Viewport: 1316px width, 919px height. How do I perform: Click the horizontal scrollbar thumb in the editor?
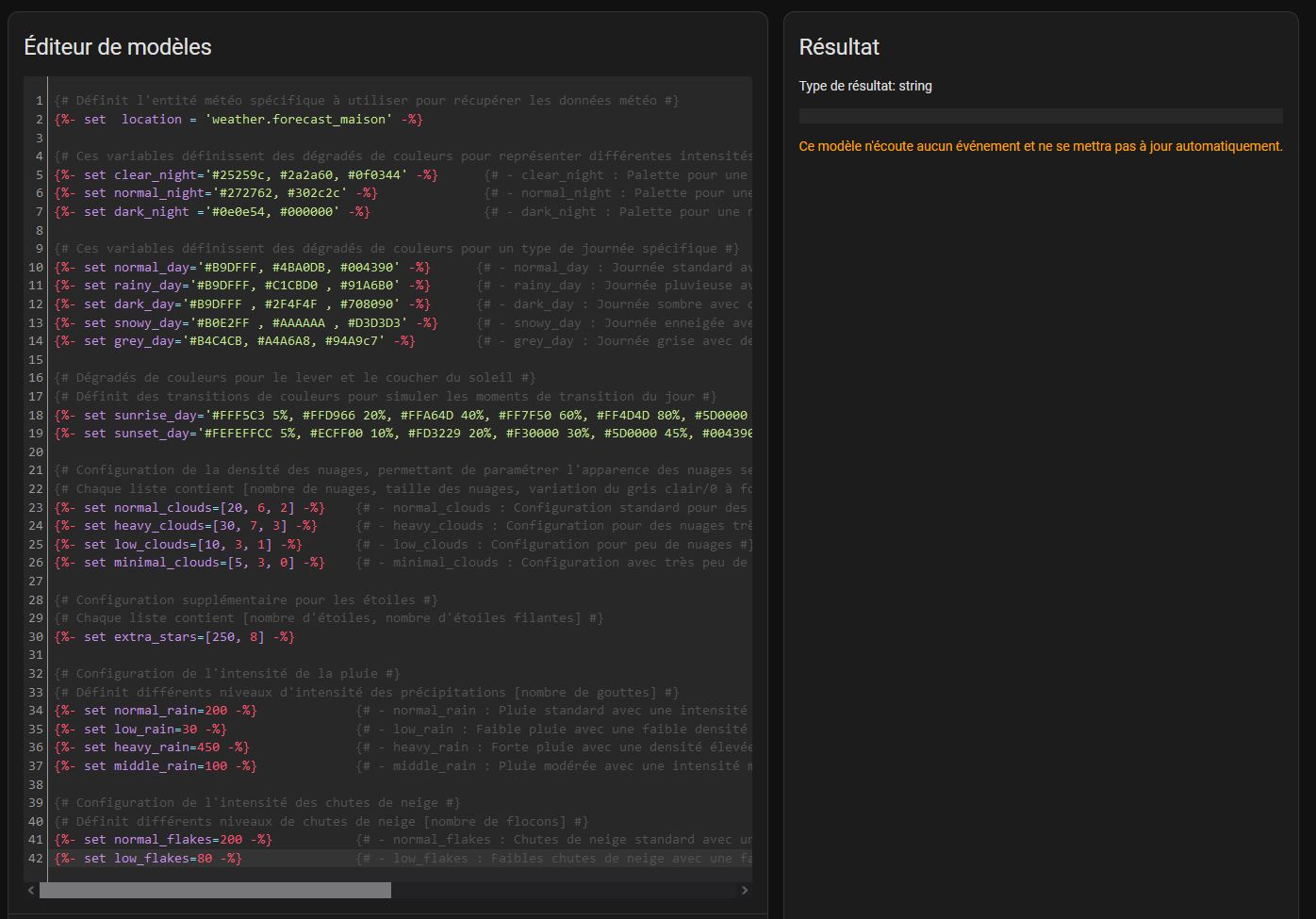215,890
